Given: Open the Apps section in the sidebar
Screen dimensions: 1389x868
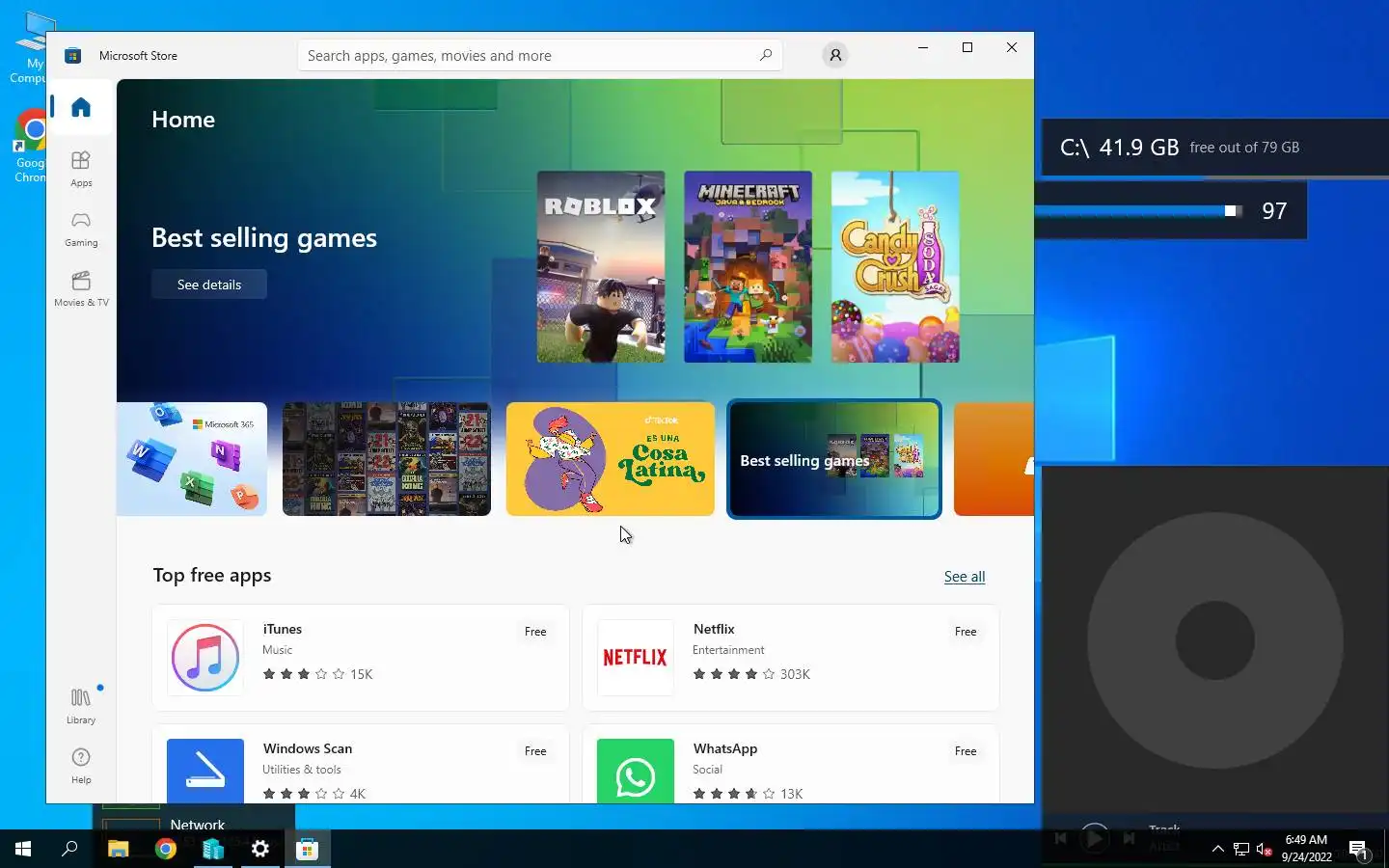Looking at the screenshot, I should click(81, 168).
